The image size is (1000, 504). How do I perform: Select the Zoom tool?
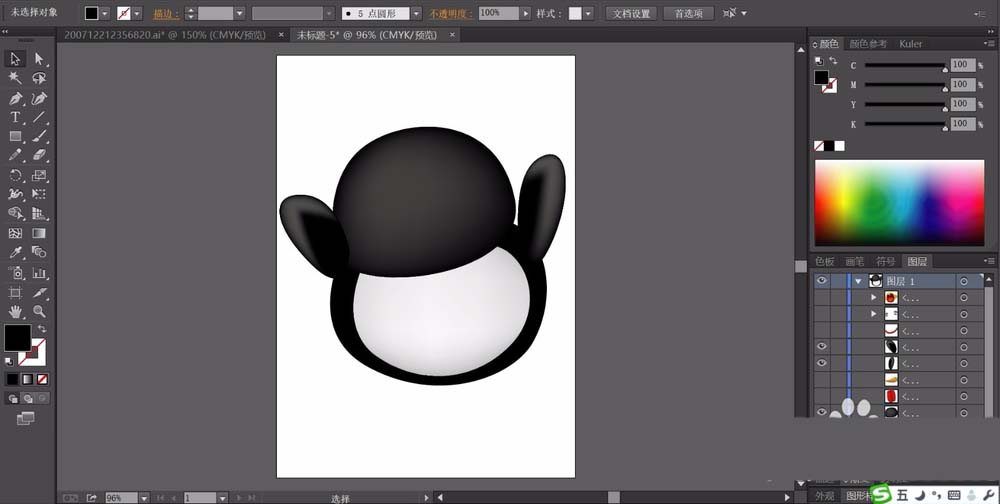point(39,312)
